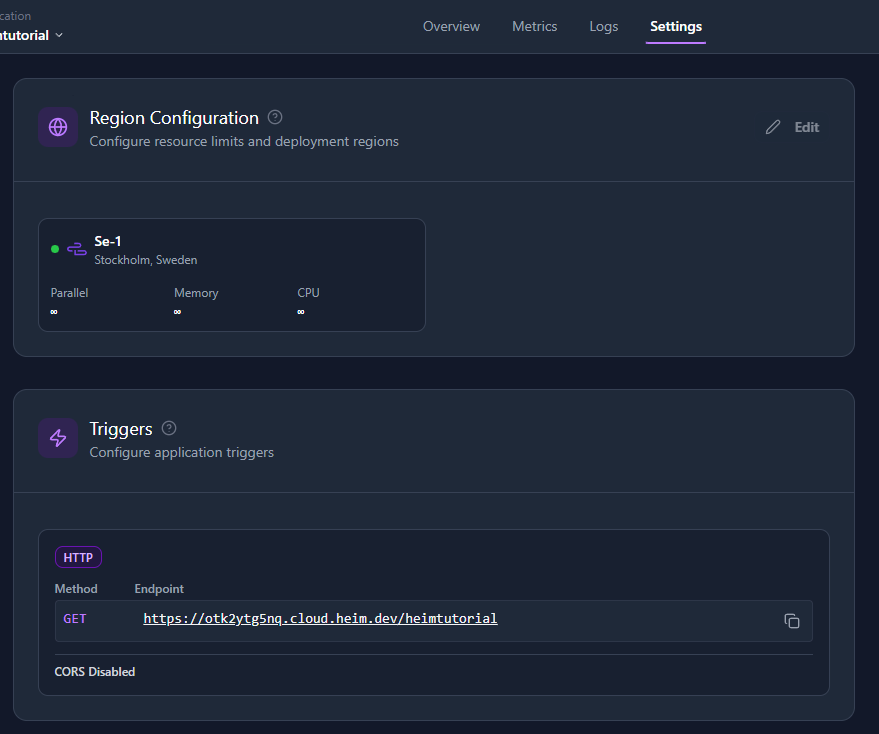Click 'Configure application triggers' subtitle
This screenshot has width=879, height=734.
pos(182,453)
